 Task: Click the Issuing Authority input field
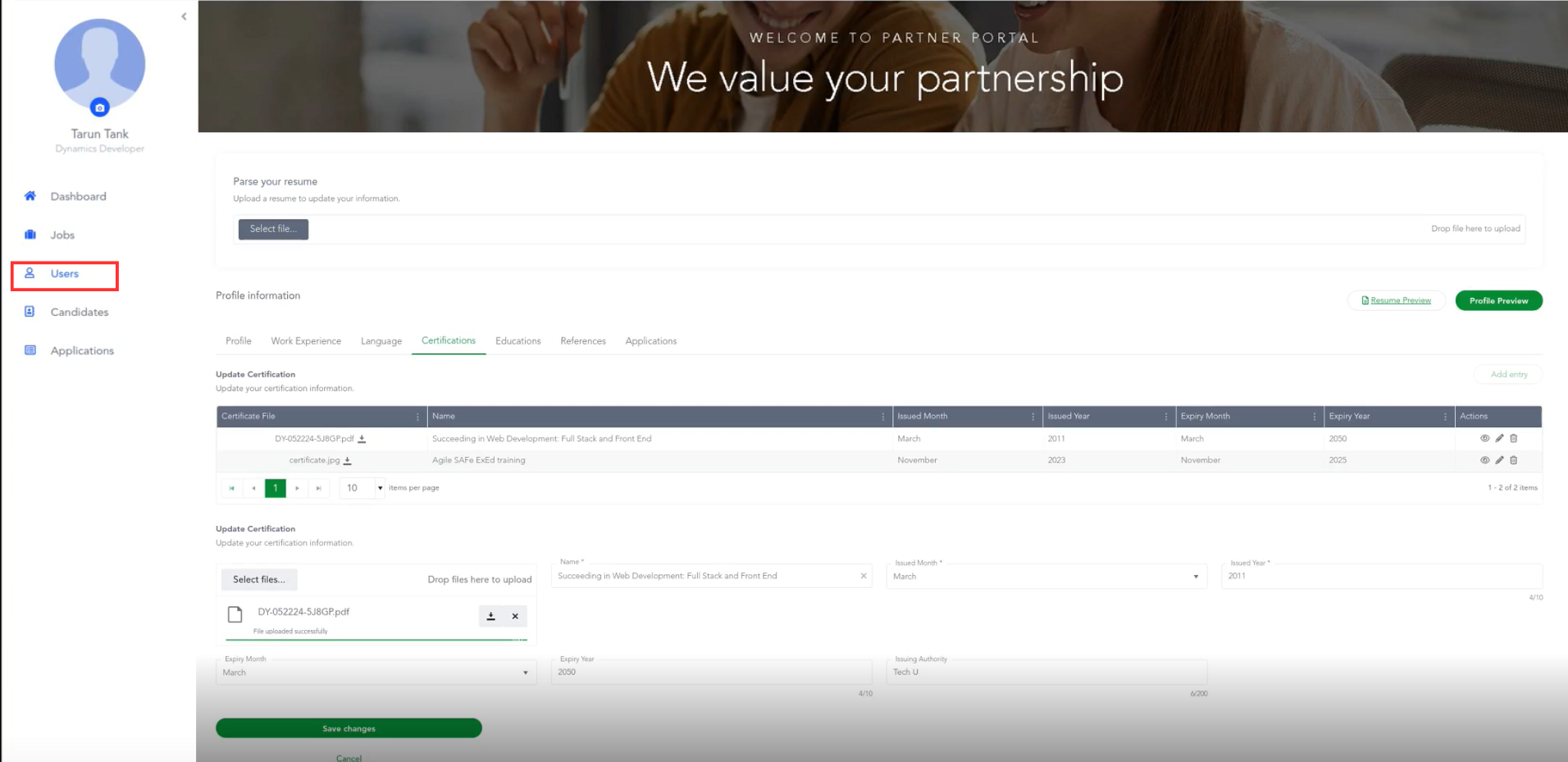(1046, 673)
